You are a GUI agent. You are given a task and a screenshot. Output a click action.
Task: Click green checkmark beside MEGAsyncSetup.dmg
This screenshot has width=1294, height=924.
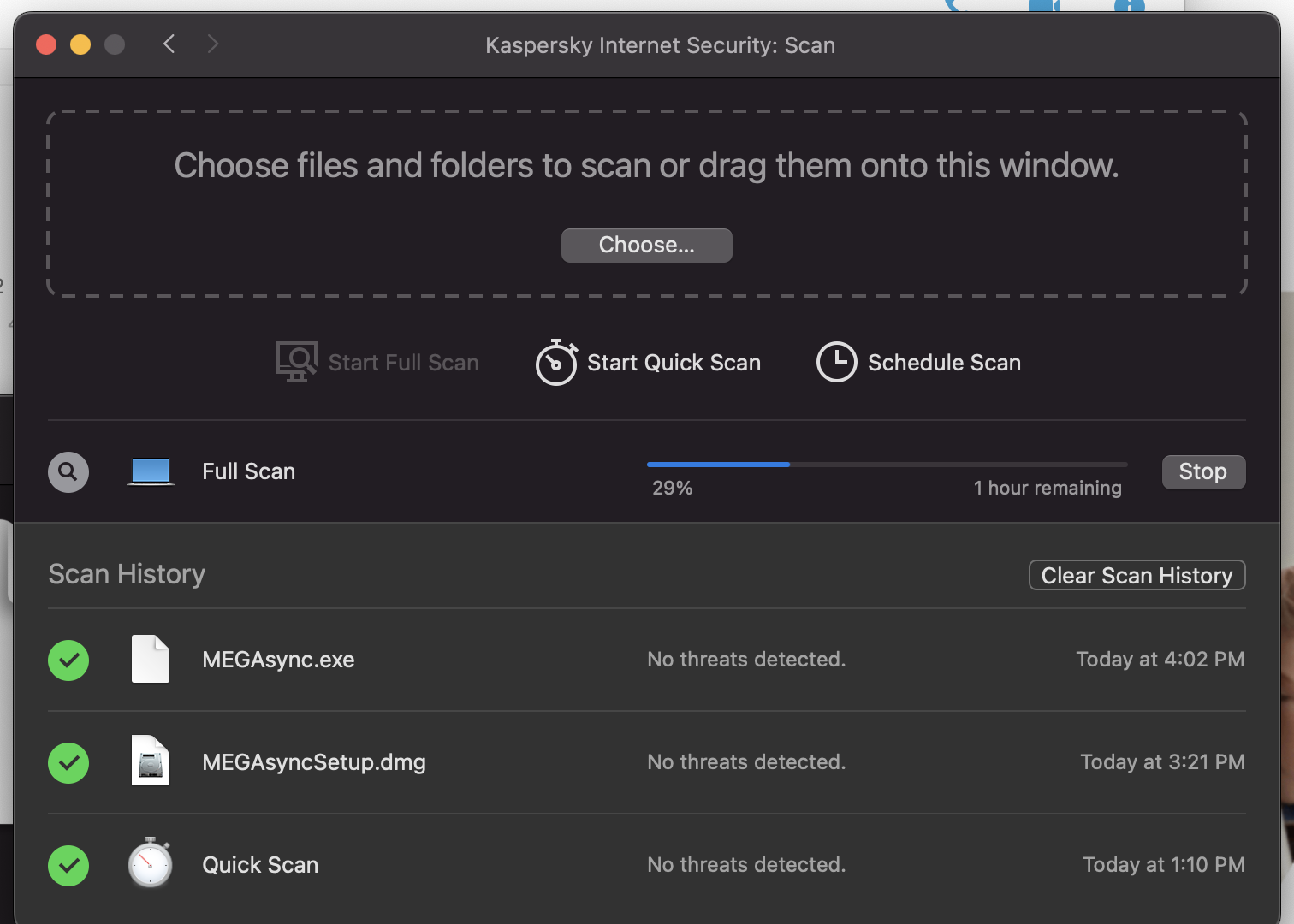pos(68,763)
